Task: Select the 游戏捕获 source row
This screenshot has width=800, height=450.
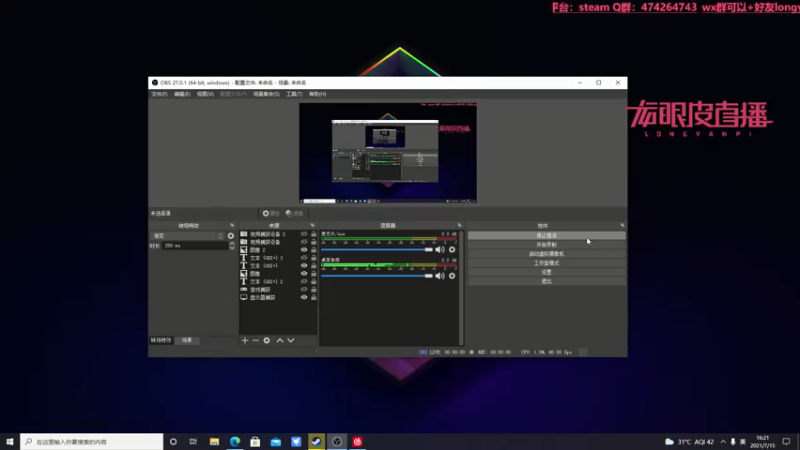Action: point(278,289)
